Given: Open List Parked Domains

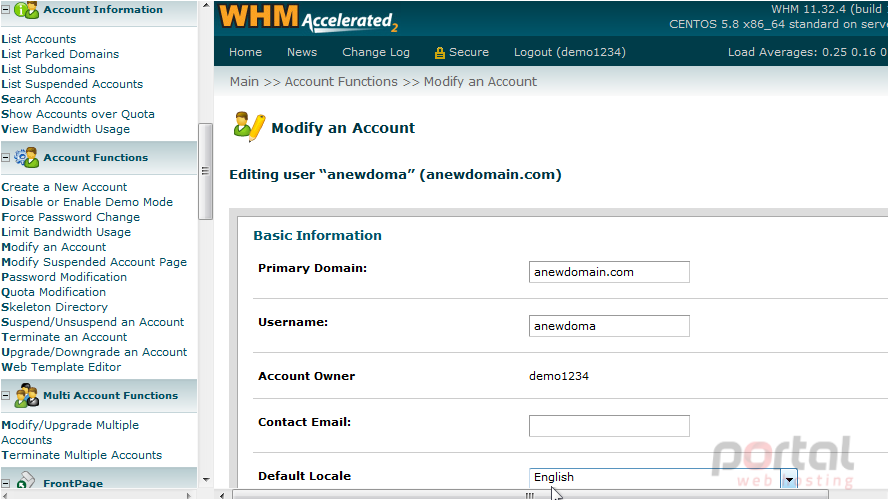Looking at the screenshot, I should click(x=60, y=54).
